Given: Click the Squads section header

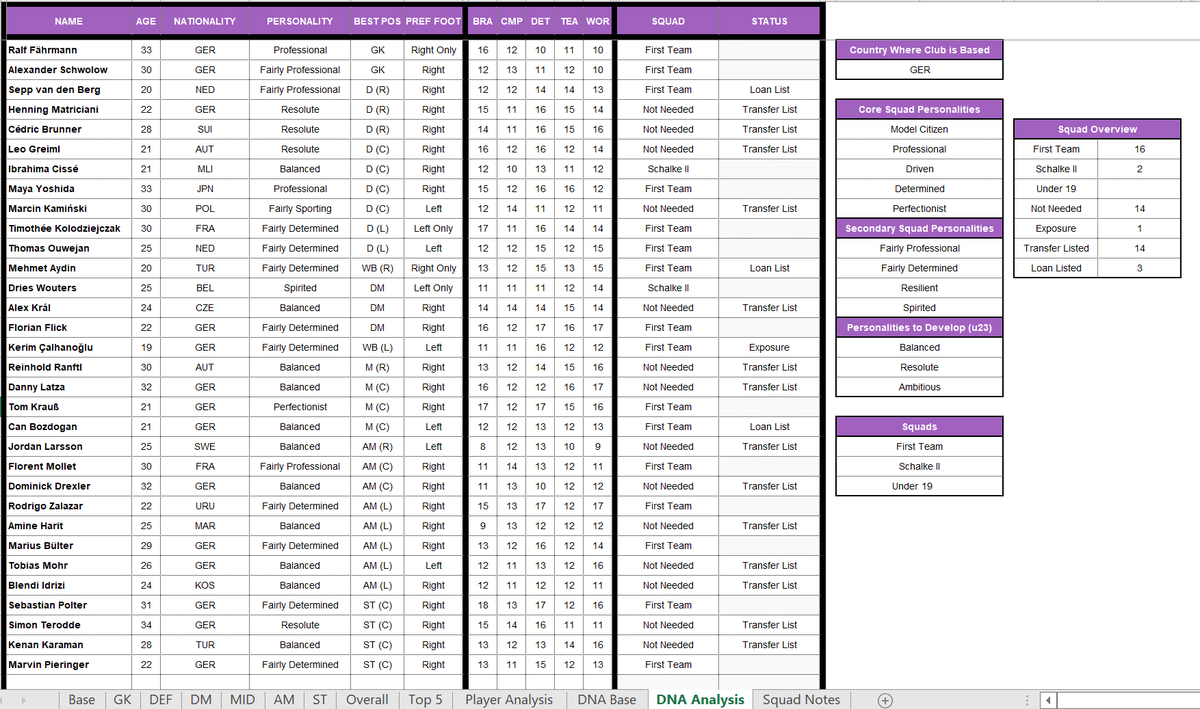Looking at the screenshot, I should tap(919, 427).
